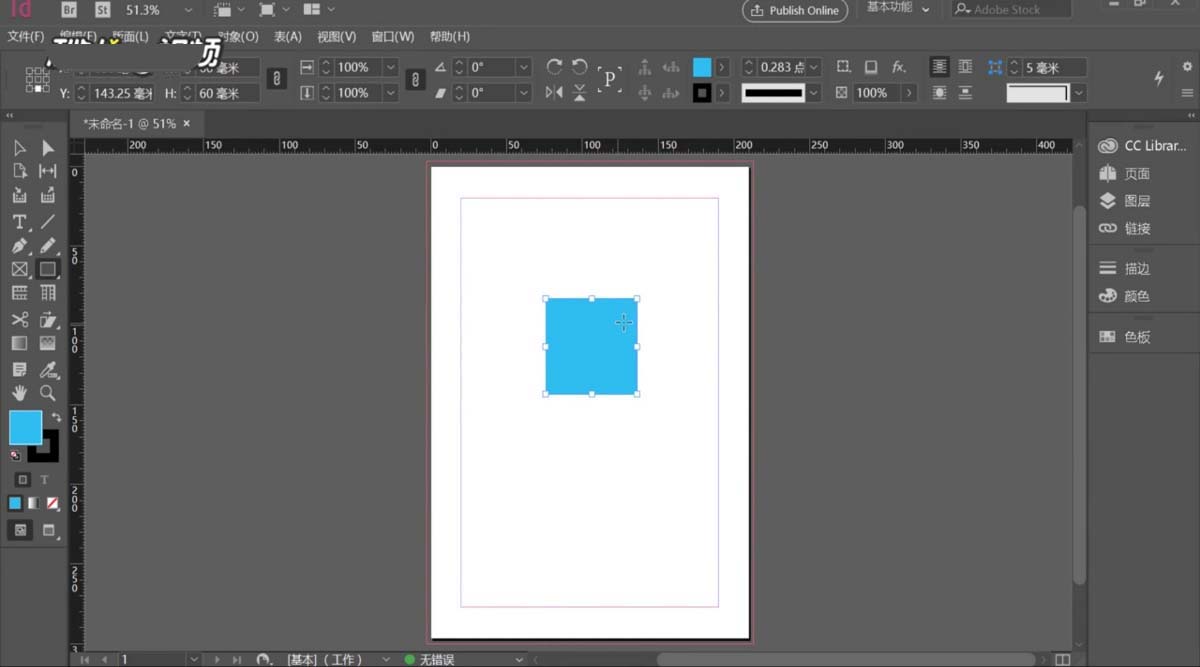This screenshot has height=667, width=1200.
Task: Switch to the 未命名-1 document tab
Action: [130, 123]
